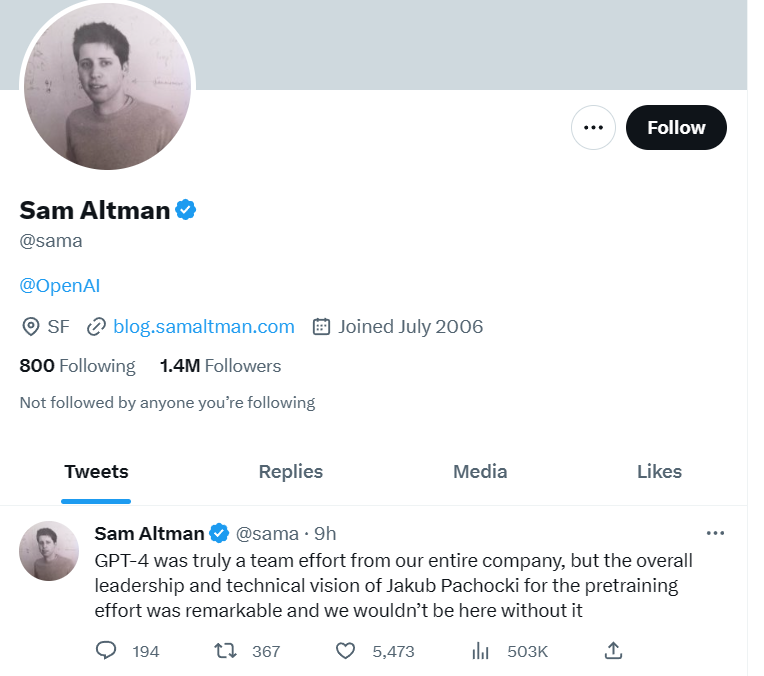Switch to the Media tab
The image size is (764, 676).
(x=480, y=472)
